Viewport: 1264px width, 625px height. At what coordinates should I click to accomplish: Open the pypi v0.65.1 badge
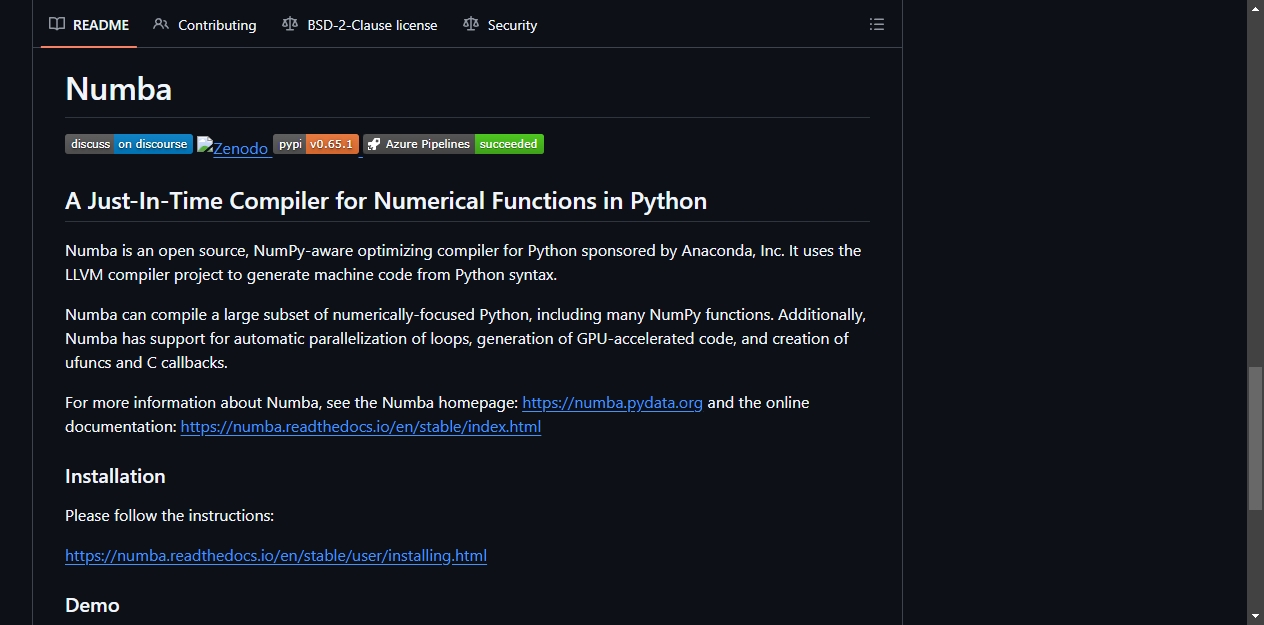tap(316, 144)
